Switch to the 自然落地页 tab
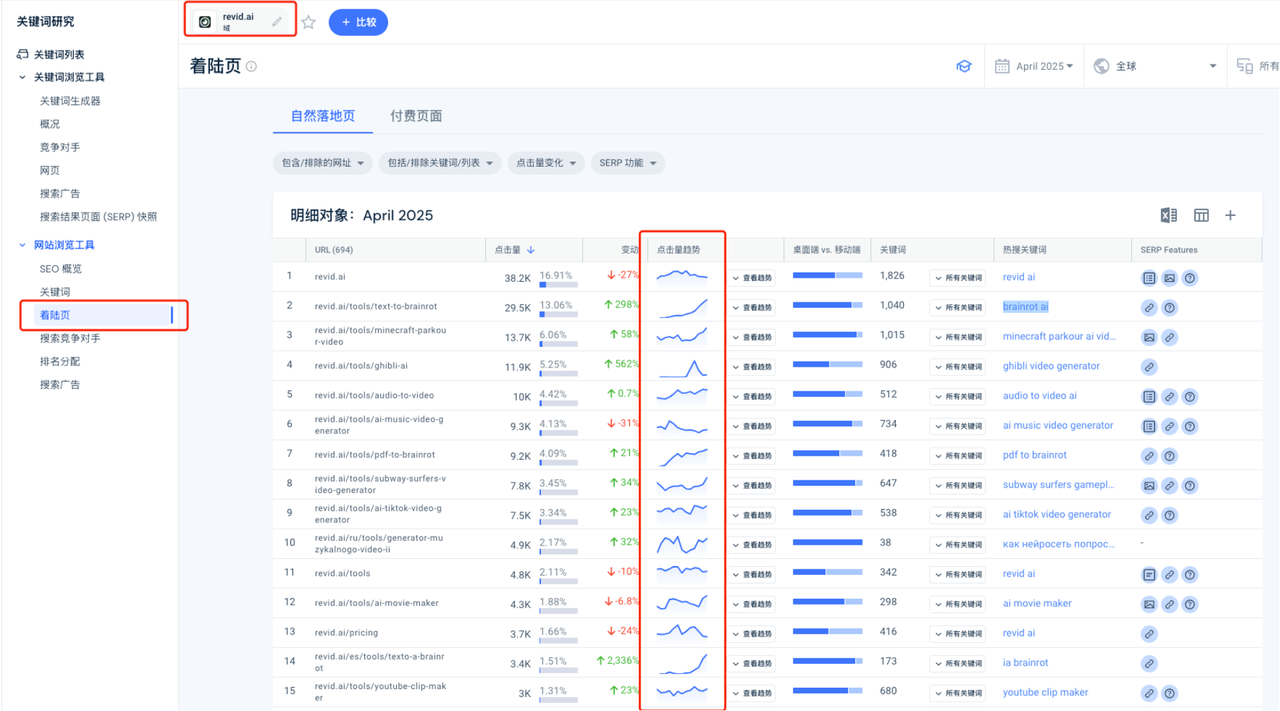The image size is (1280, 711). (323, 116)
